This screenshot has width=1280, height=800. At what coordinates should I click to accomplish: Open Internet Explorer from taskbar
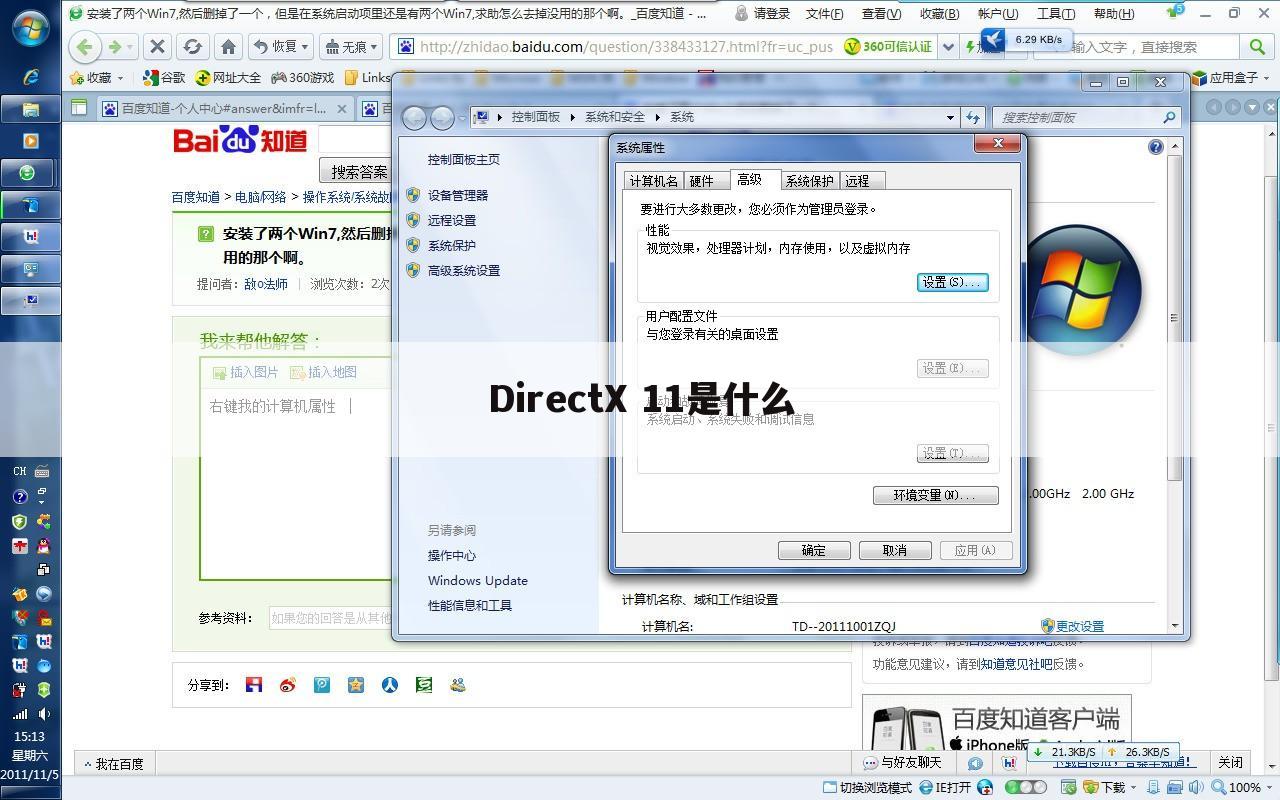(31, 77)
